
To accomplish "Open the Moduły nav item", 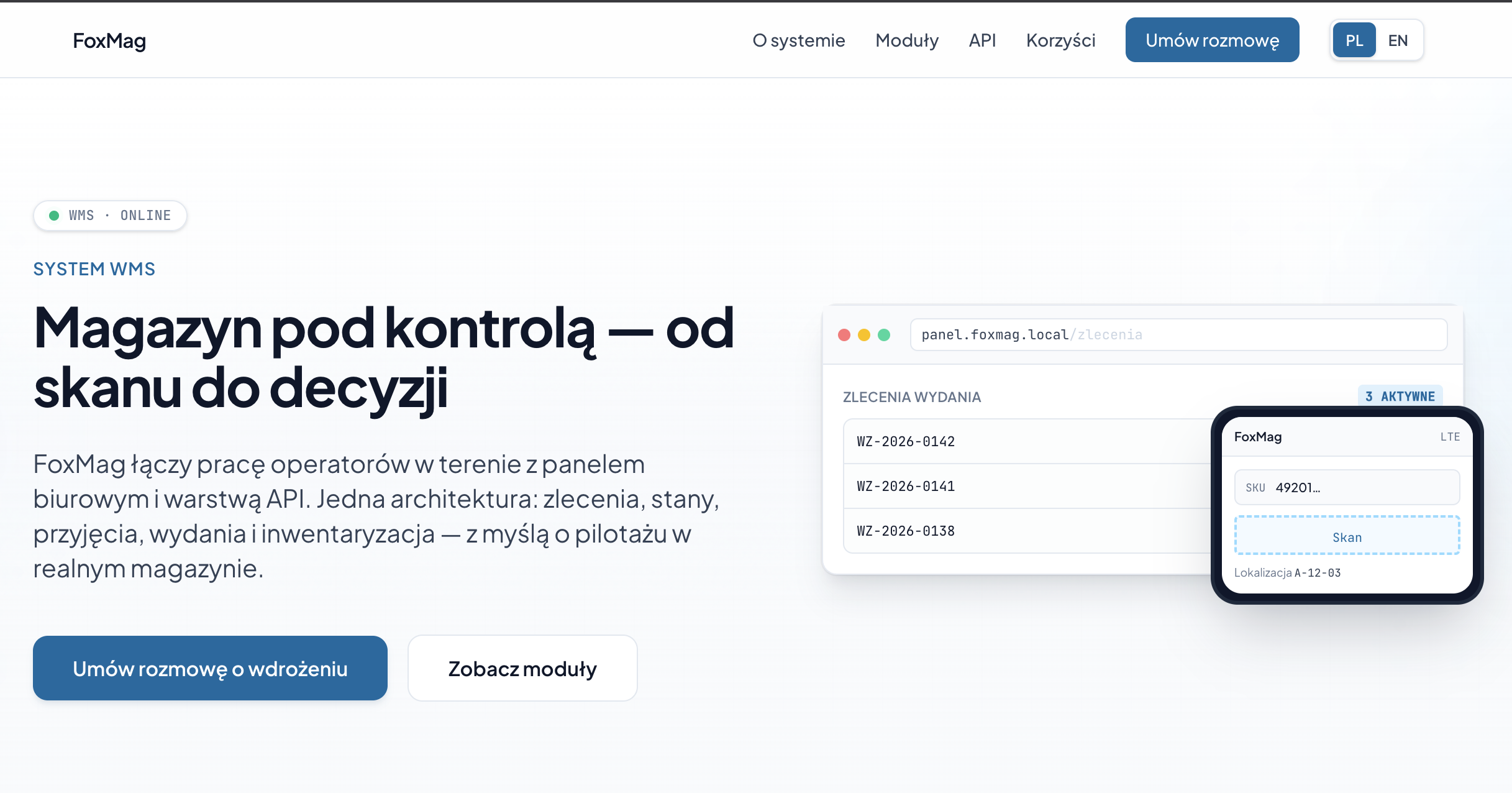I will coord(907,40).
